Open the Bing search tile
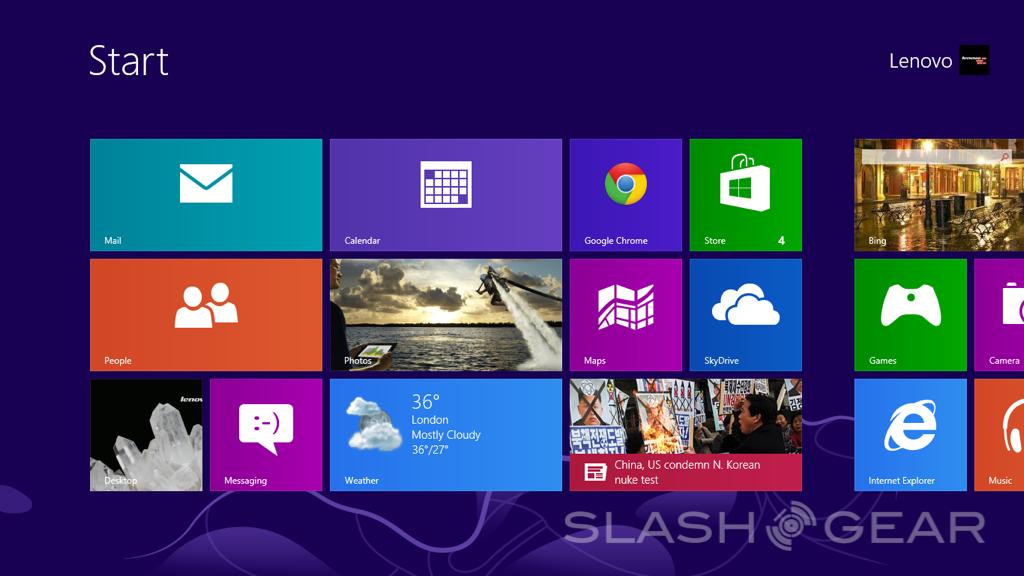Image resolution: width=1024 pixels, height=576 pixels. [938, 195]
